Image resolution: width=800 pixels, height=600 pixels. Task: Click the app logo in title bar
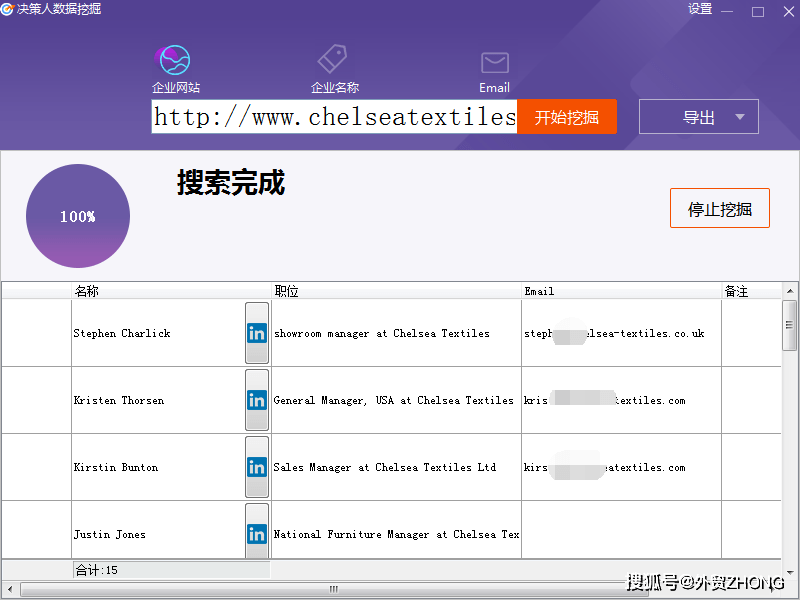coord(7,9)
